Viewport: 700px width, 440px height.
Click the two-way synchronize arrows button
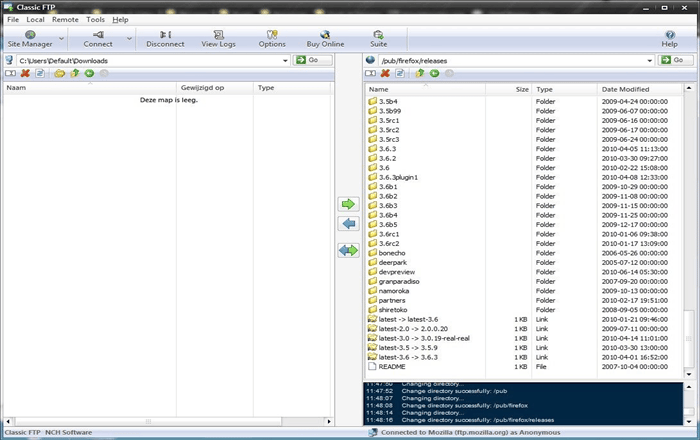[x=348, y=250]
